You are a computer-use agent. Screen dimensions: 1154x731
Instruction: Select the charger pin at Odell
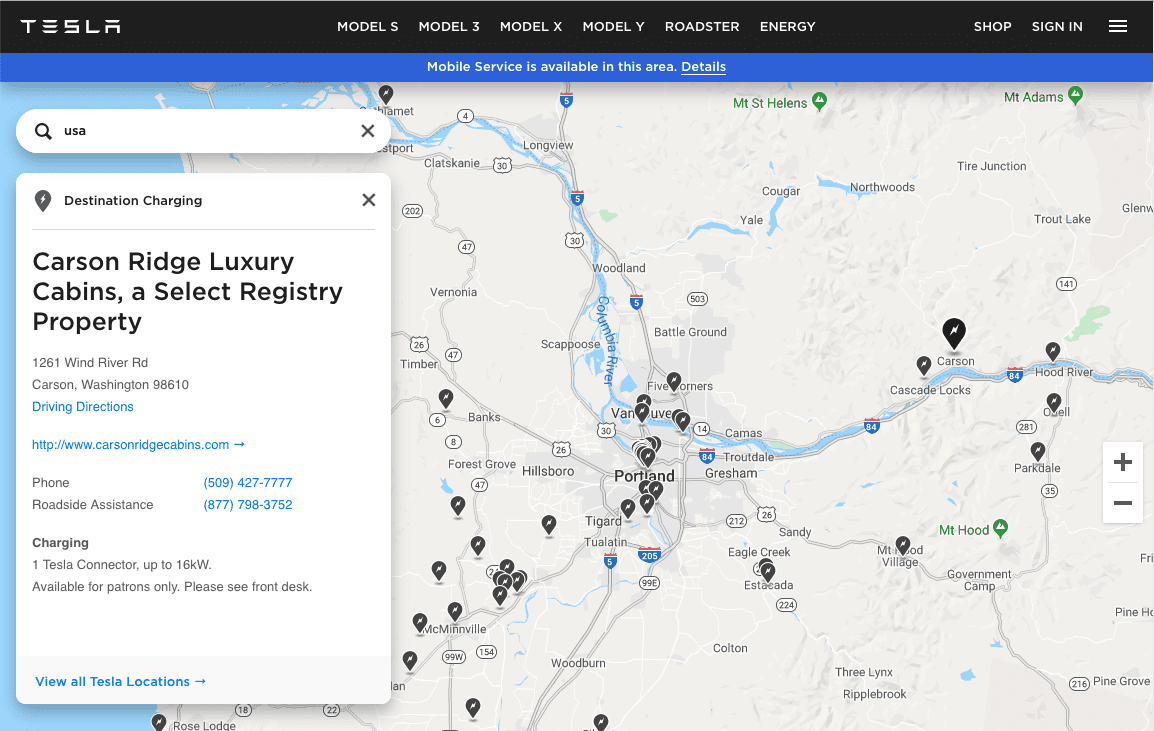pyautogui.click(x=1054, y=402)
